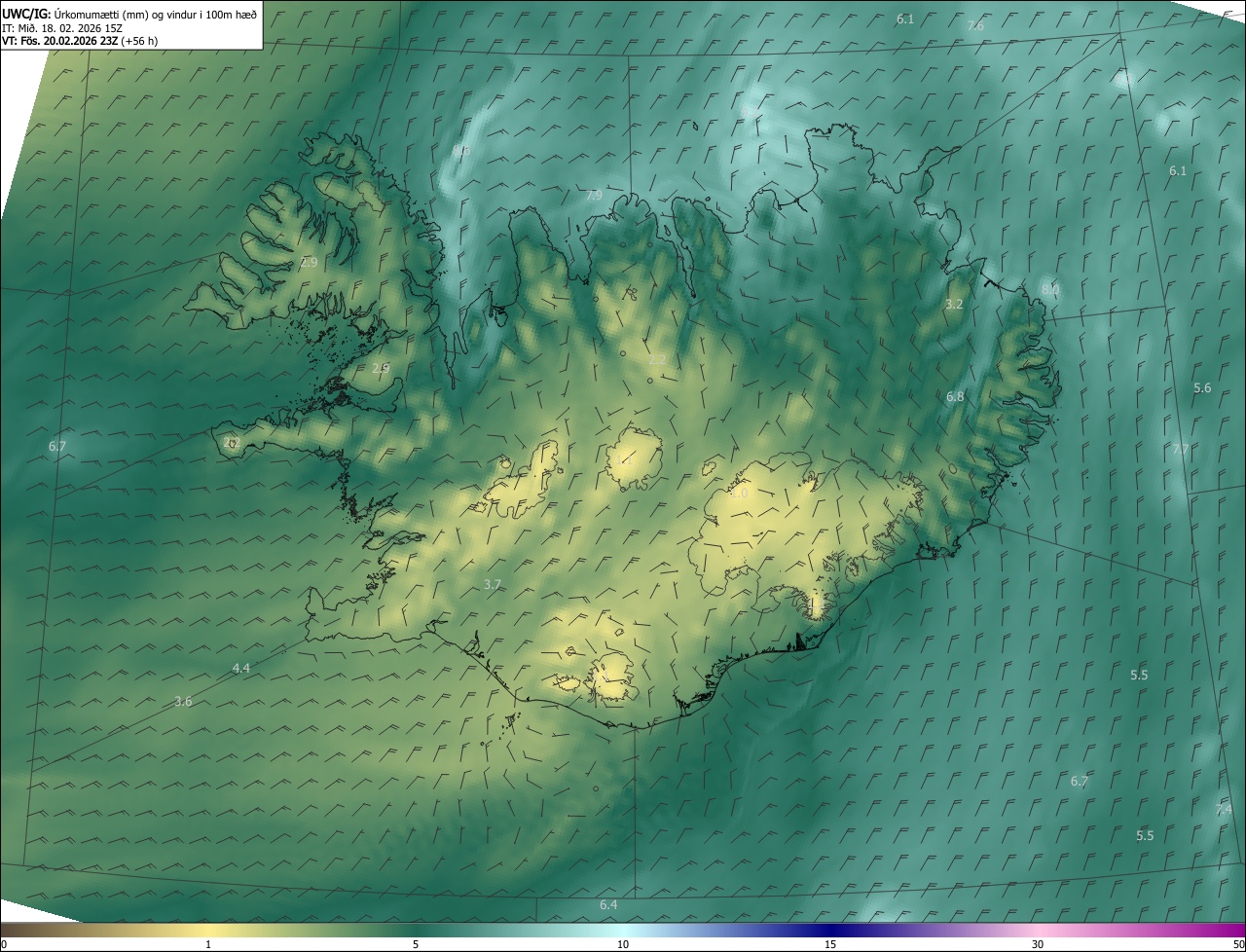Click the valid time line 'VT: Fös. 20.02.2026 23Z (+56 h)'
The image size is (1246, 952).
[x=80, y=41]
